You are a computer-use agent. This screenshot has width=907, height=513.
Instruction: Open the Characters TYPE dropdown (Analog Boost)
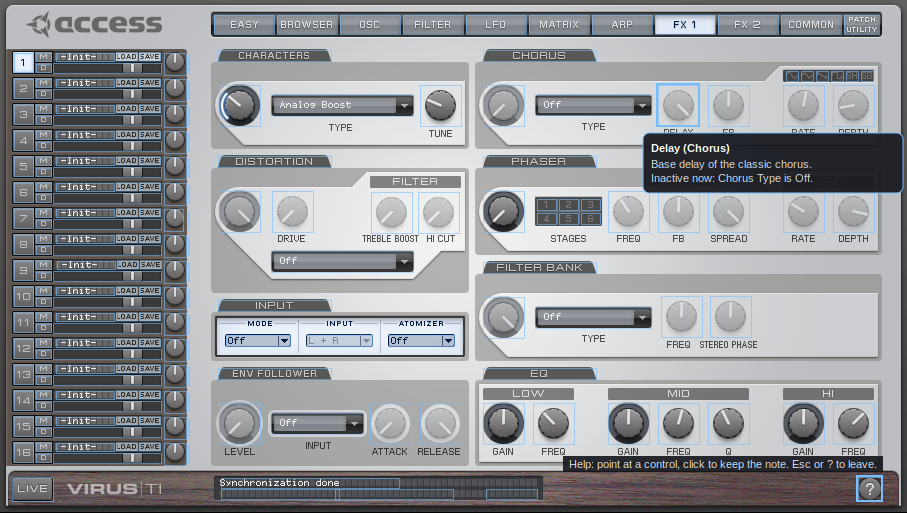342,105
